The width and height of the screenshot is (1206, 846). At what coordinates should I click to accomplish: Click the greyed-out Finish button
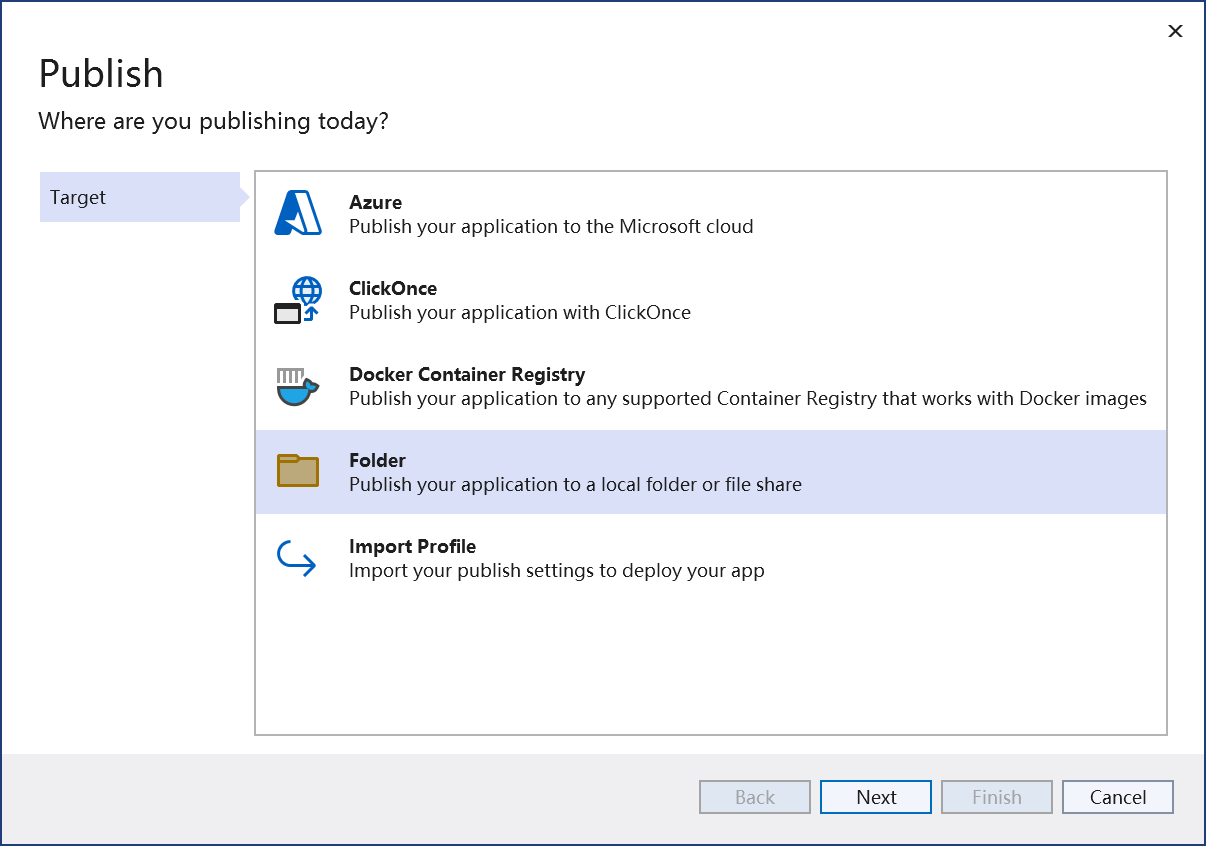pos(996,797)
